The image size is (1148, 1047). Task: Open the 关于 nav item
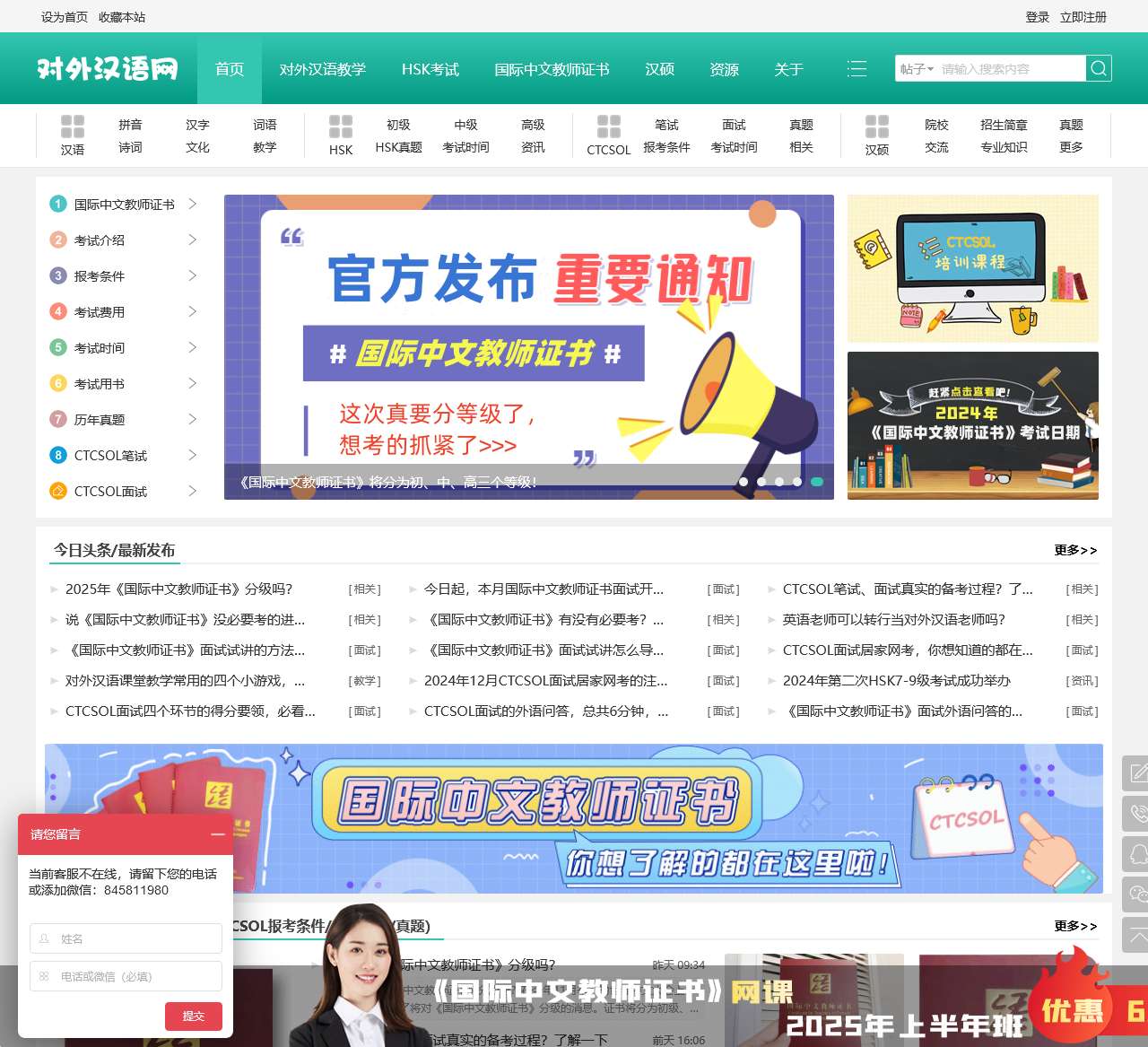789,69
